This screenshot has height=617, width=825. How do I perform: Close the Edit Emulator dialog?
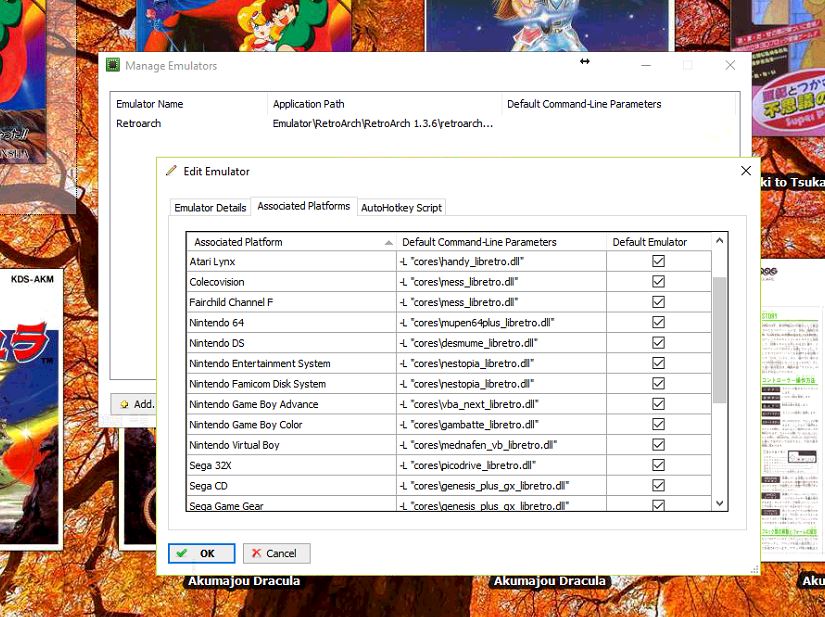(745, 171)
